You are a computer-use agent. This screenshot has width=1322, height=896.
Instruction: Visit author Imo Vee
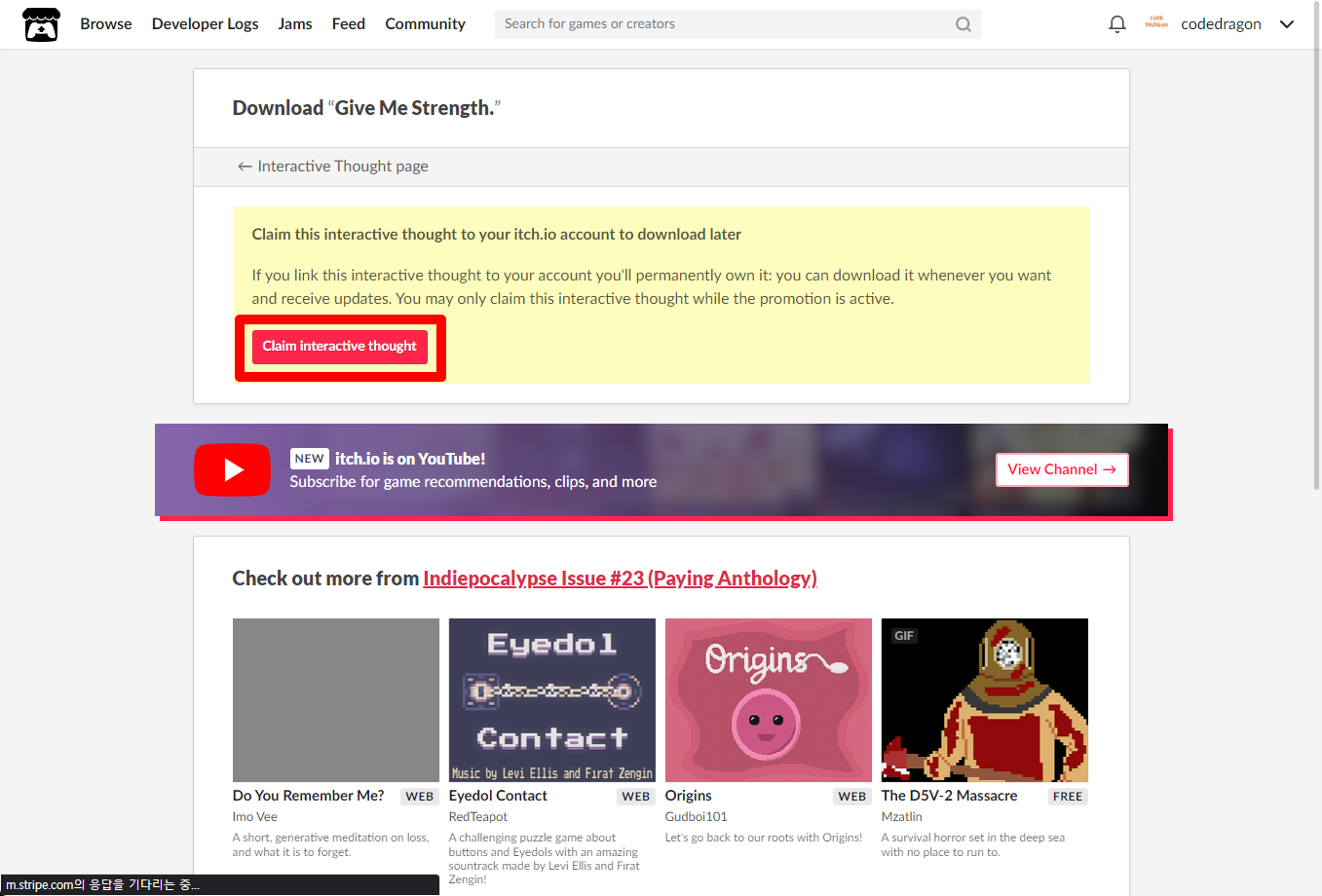tap(255, 817)
